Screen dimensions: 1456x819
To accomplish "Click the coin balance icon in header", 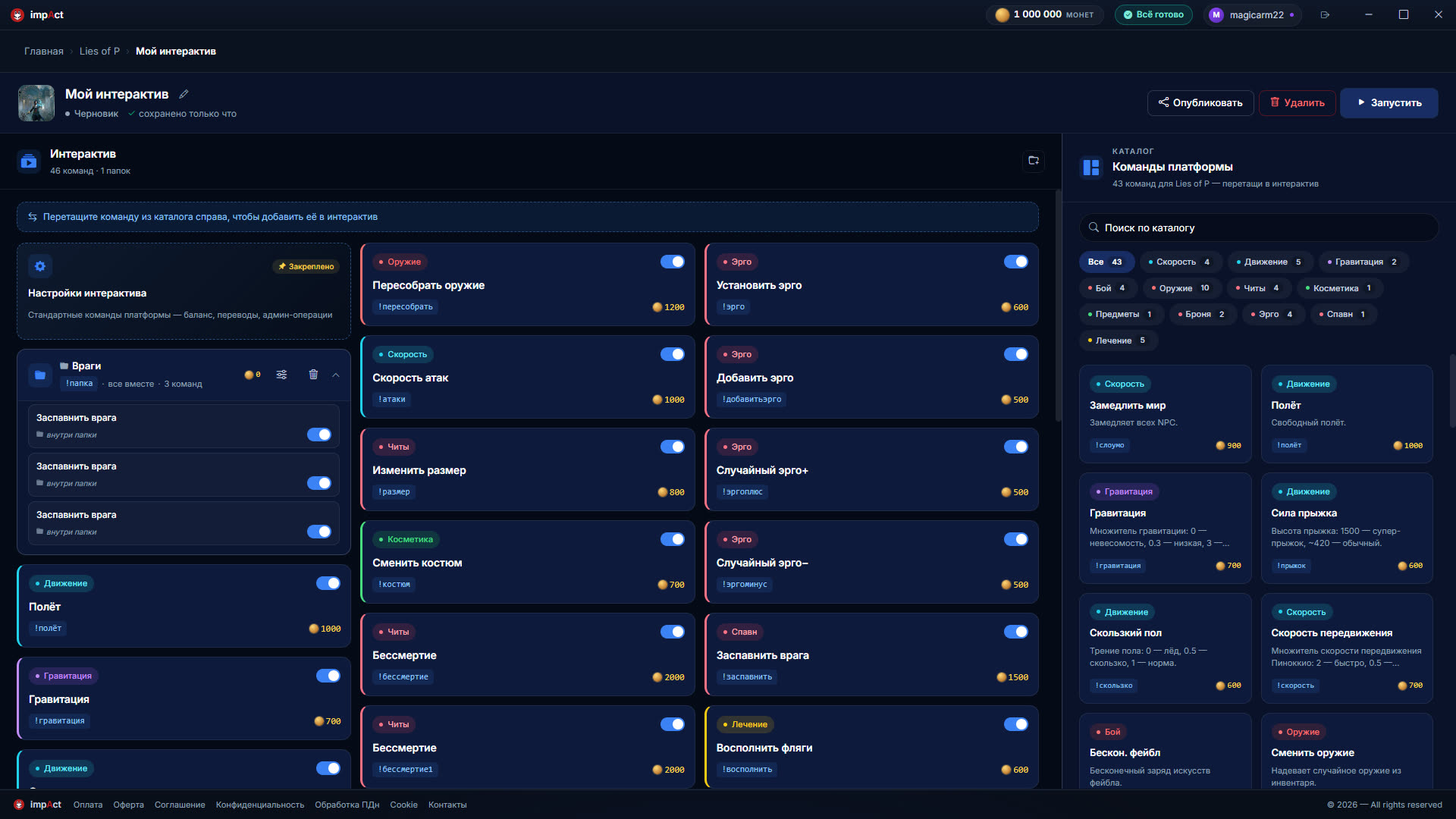I will pos(1002,14).
